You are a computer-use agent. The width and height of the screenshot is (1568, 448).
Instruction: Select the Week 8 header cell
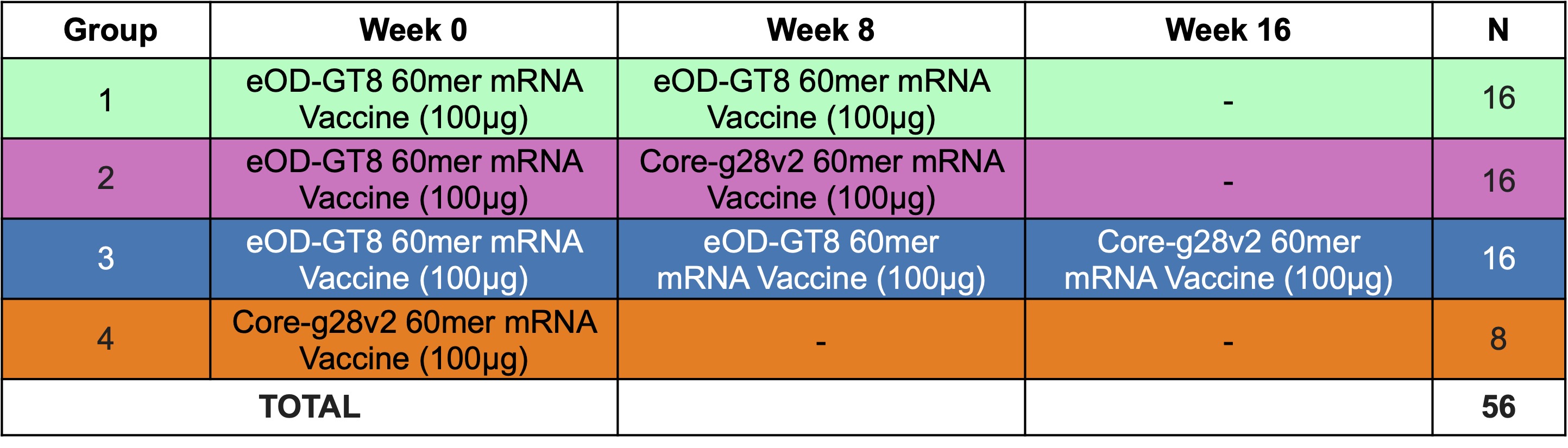[x=821, y=30]
